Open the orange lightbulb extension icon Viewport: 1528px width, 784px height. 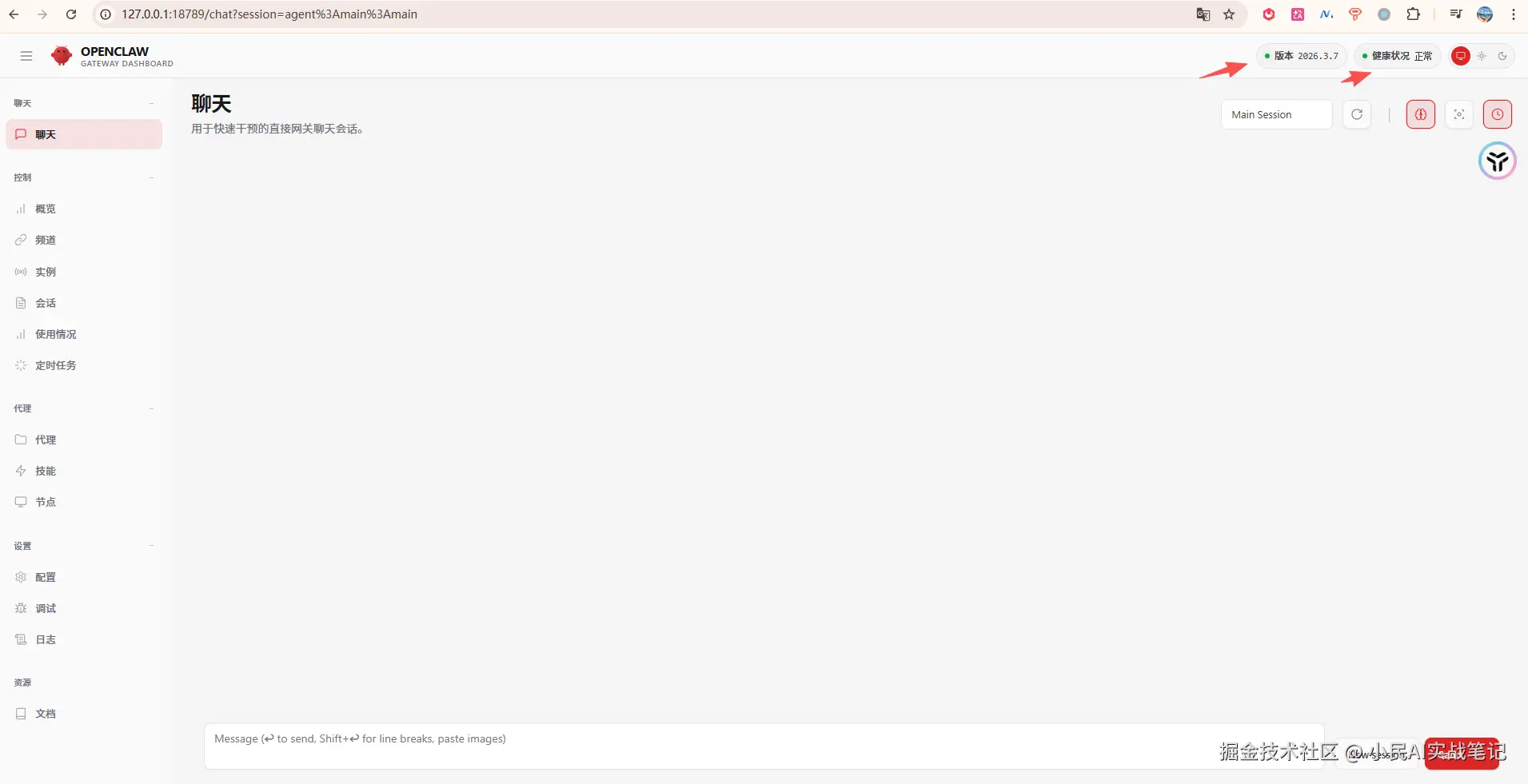tap(1355, 14)
